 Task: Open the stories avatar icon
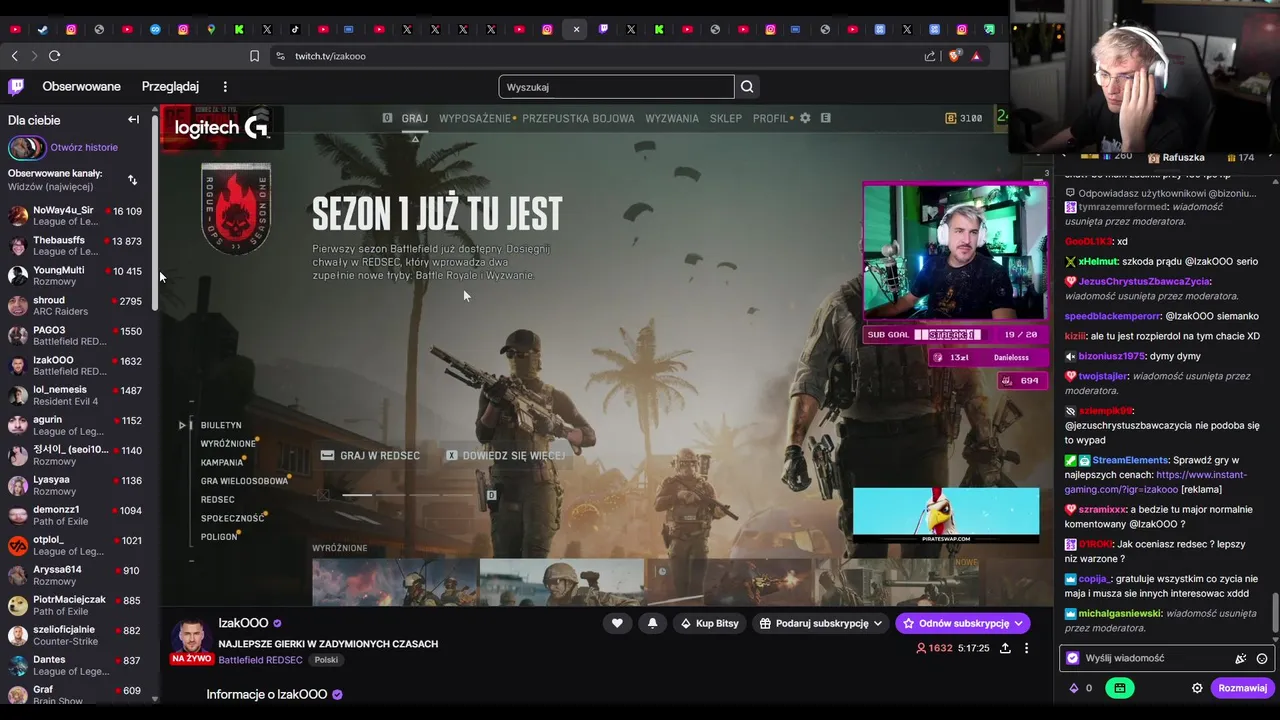[27, 148]
